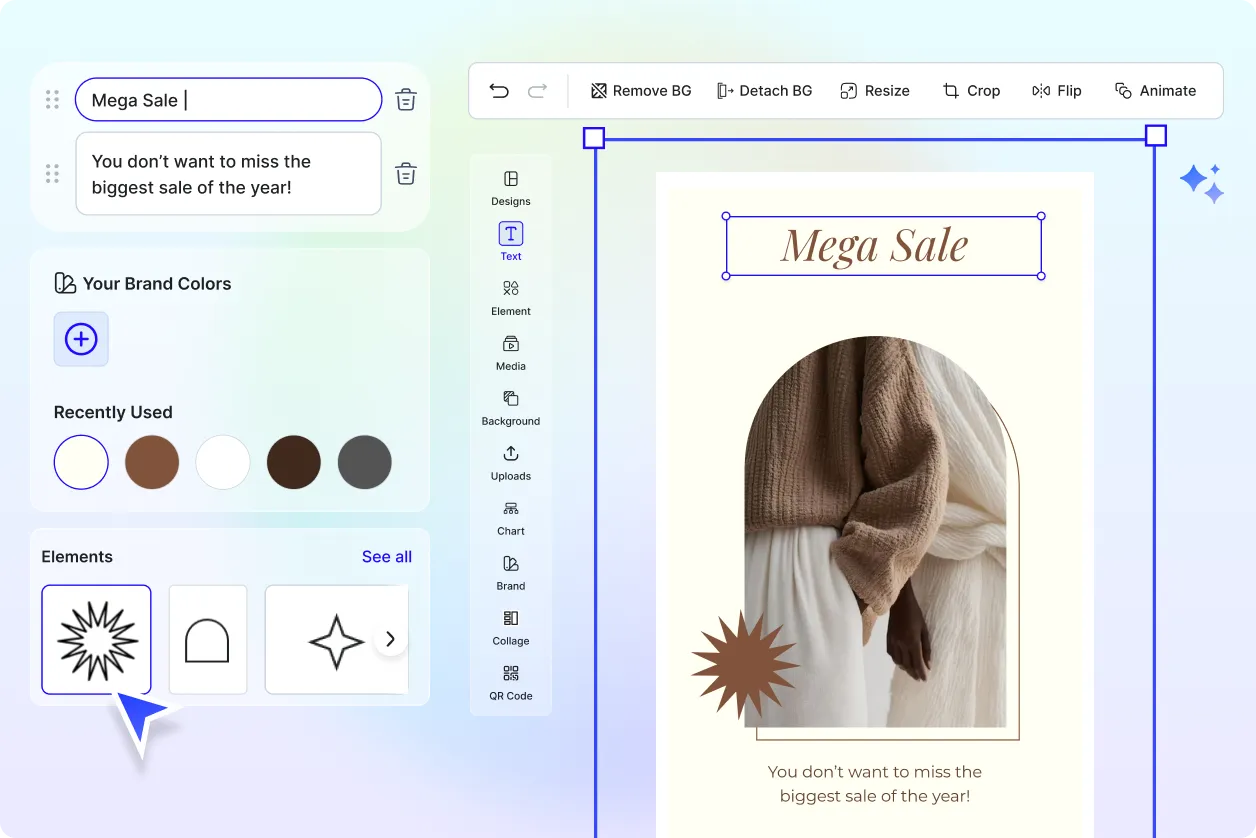Image resolution: width=1256 pixels, height=838 pixels.
Task: Select the Background tool in sidebar
Action: tap(511, 407)
